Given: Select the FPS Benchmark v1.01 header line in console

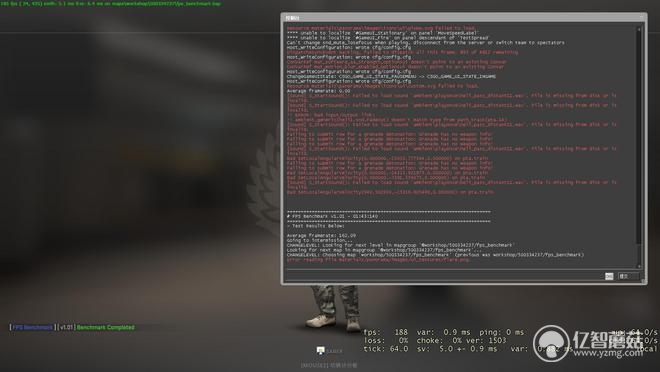Looking at the screenshot, I should pos(333,216).
